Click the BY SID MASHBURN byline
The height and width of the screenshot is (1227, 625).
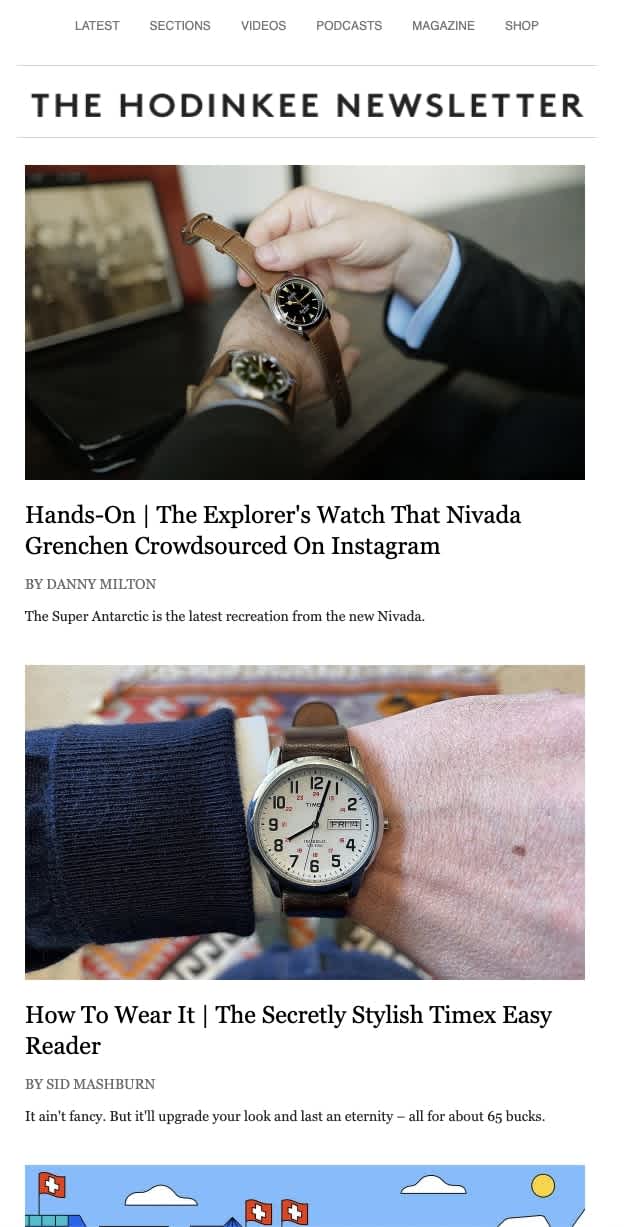[x=90, y=1084]
